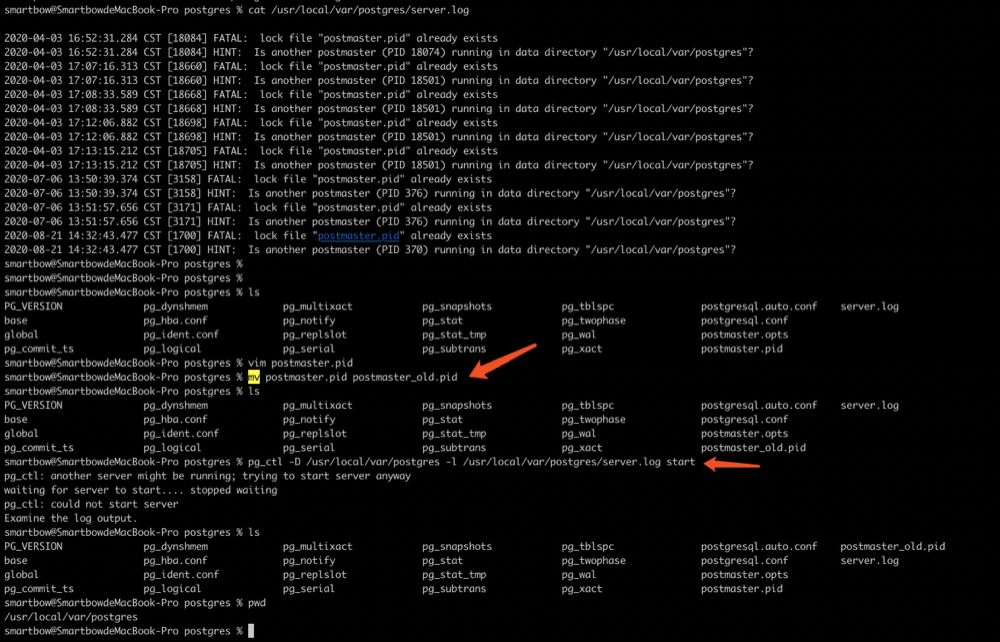Open the underlined postmaster.pid link in the log
The image size is (1000, 642).
[x=358, y=236]
